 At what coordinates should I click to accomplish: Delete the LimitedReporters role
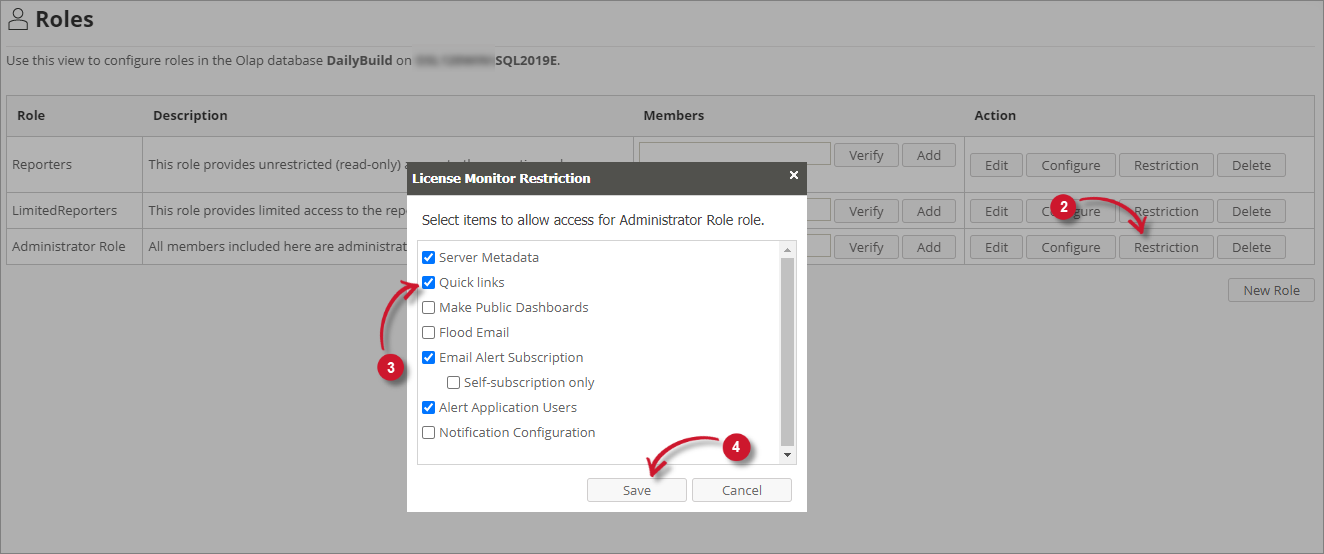pos(1251,211)
